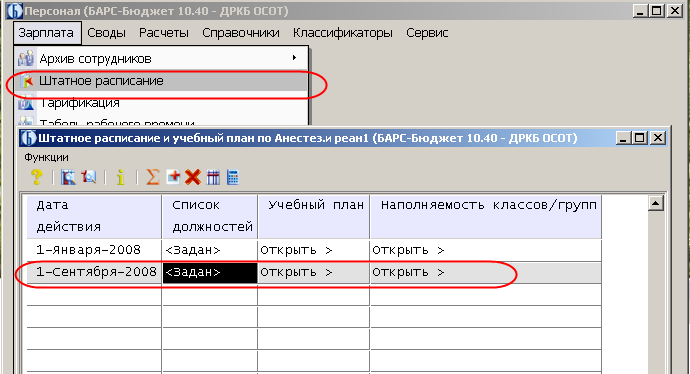Delete record with the red X icon
690x374 pixels.
pos(193,177)
